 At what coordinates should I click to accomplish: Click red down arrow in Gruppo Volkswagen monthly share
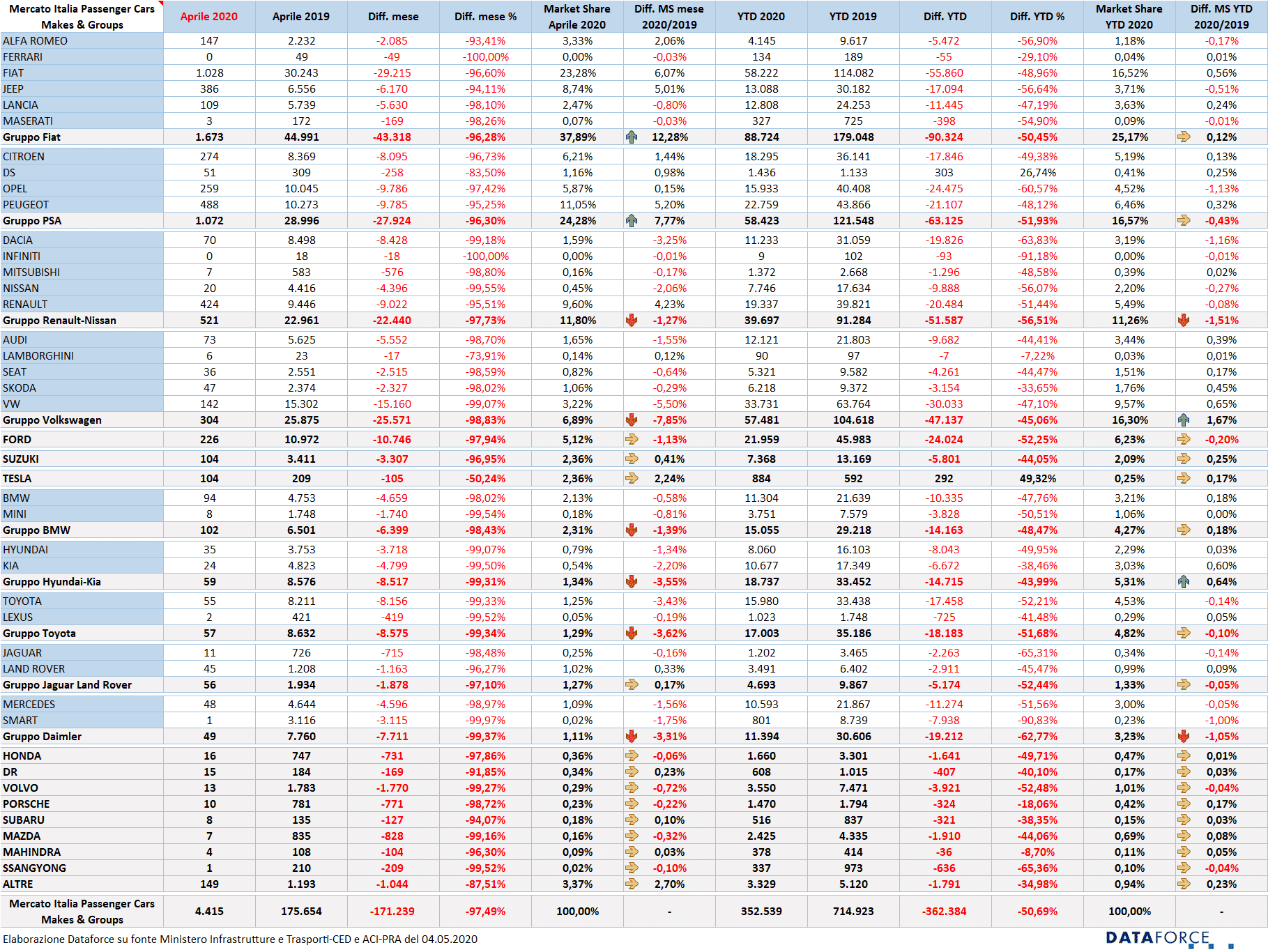pos(632,420)
